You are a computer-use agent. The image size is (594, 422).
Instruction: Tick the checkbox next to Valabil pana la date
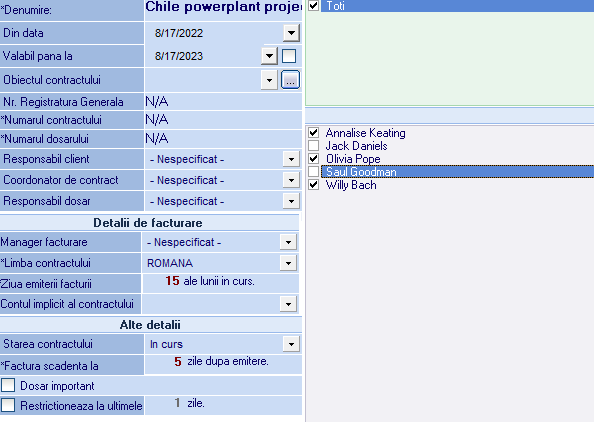coord(289,56)
